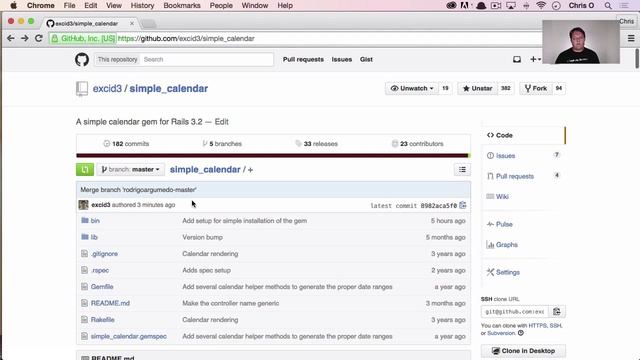Image resolution: width=640 pixels, height=360 pixels.
Task: Open the Window menu
Action: (255, 6)
